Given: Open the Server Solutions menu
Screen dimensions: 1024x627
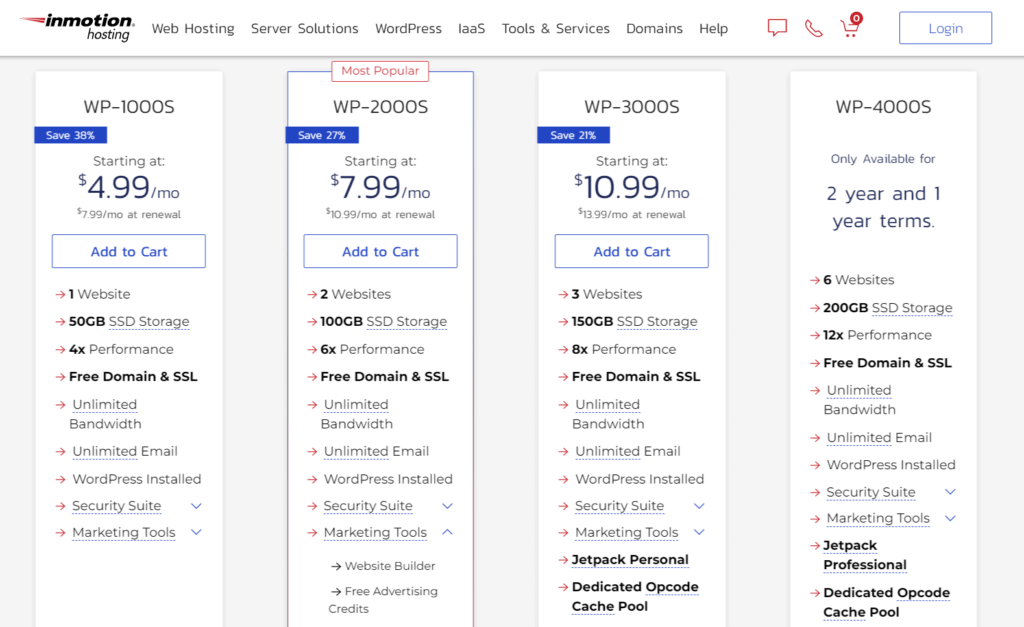Looking at the screenshot, I should click(x=304, y=29).
